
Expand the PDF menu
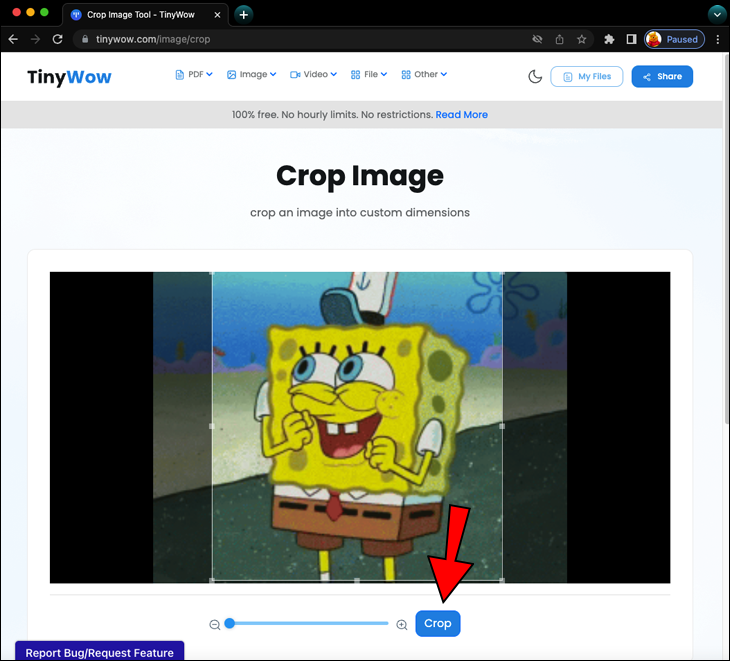point(194,74)
